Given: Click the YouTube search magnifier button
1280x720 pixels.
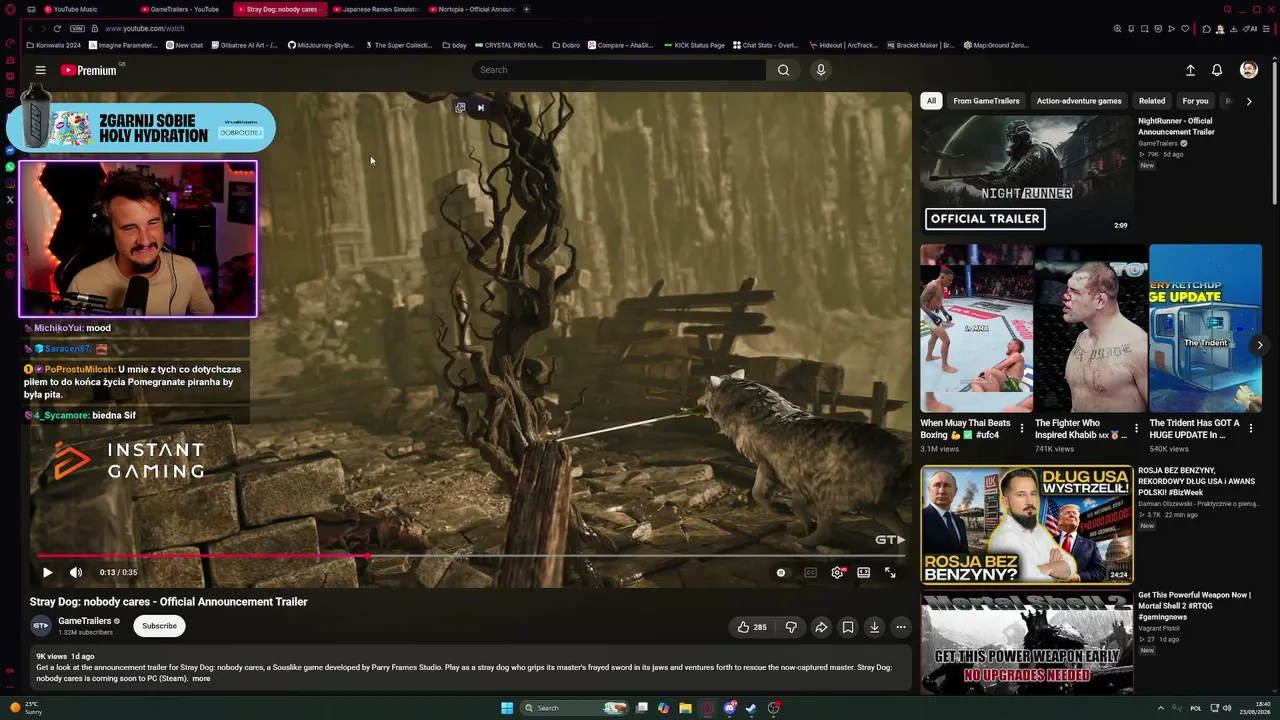Looking at the screenshot, I should point(783,70).
